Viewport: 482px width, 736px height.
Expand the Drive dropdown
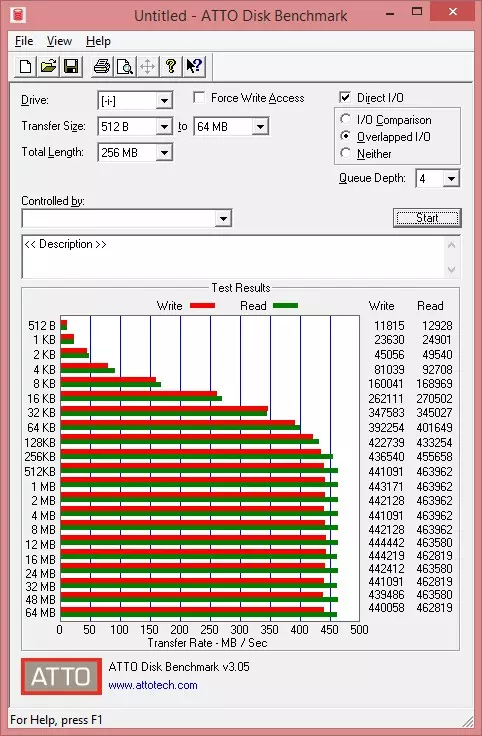coord(164,100)
